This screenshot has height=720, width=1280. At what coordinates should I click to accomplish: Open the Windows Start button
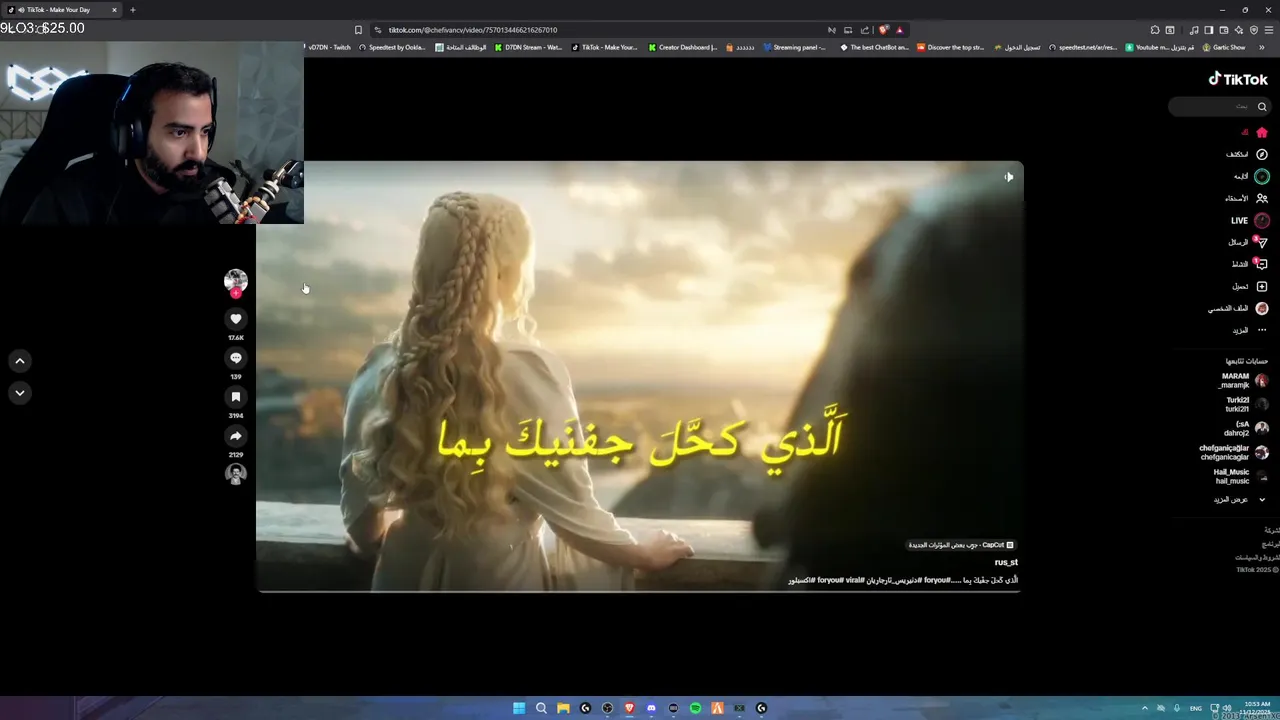pyautogui.click(x=519, y=708)
